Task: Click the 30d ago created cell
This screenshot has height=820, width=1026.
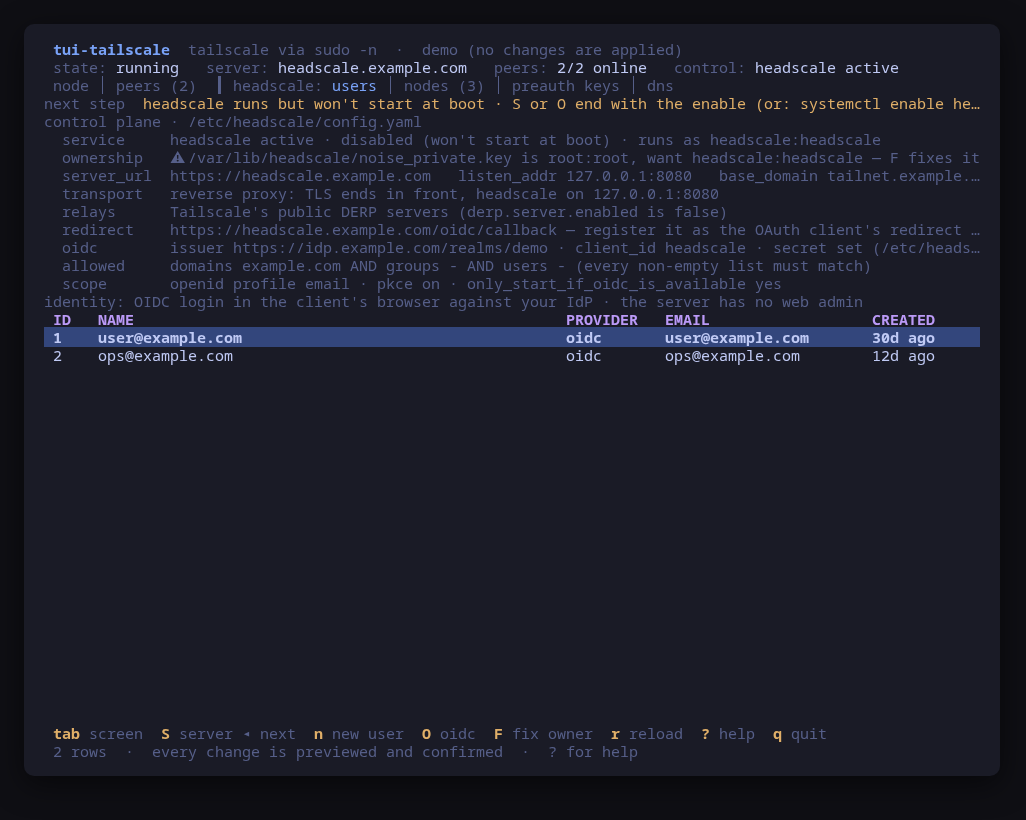Action: point(903,338)
